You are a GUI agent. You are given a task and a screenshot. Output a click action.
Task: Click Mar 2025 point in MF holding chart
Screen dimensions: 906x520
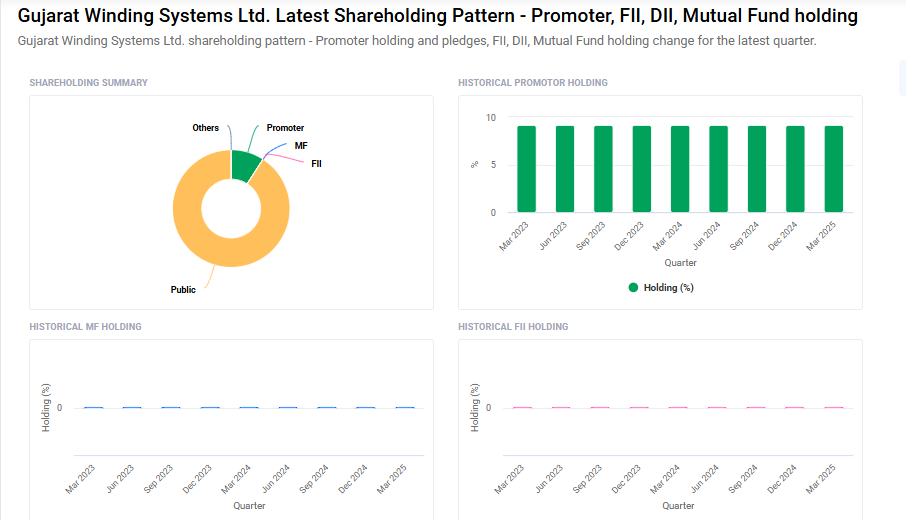coord(405,407)
